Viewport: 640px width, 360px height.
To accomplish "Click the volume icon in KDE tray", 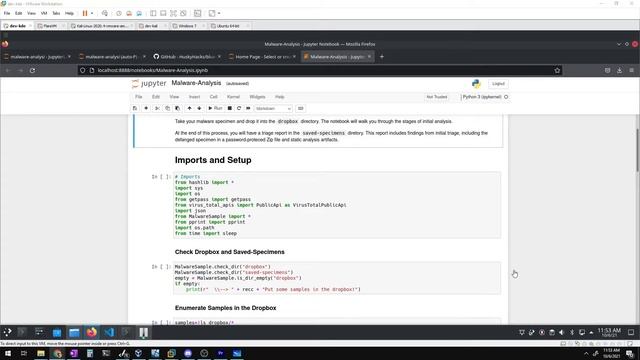I will (562, 332).
